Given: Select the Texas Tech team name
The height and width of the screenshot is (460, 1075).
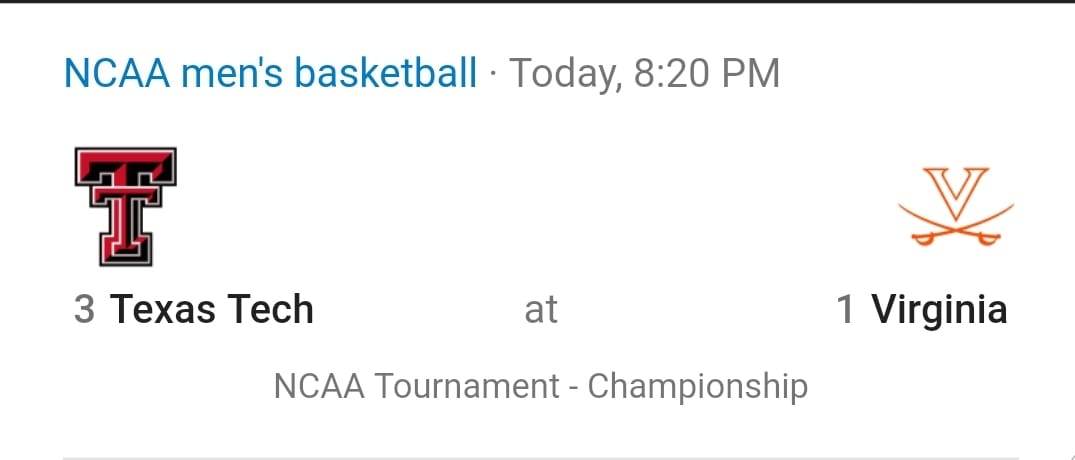Looking at the screenshot, I should click(x=211, y=309).
